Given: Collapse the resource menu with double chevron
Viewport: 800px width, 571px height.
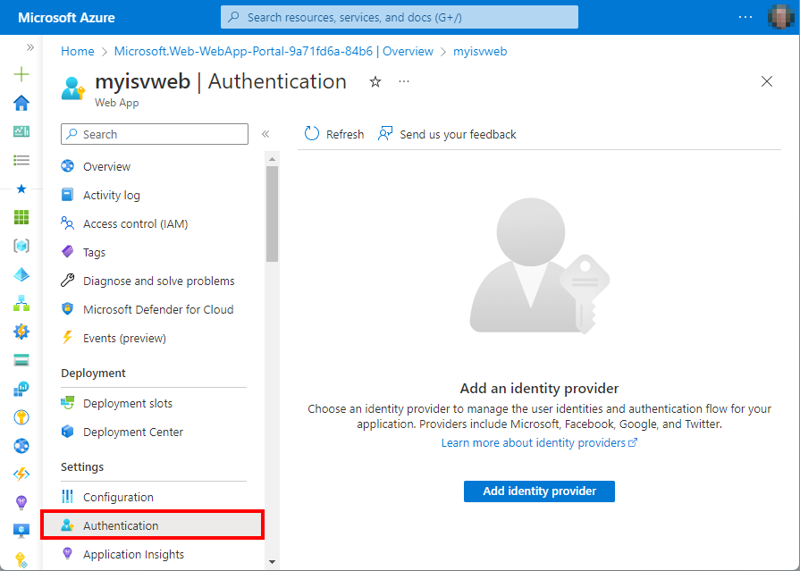Looking at the screenshot, I should (x=265, y=134).
